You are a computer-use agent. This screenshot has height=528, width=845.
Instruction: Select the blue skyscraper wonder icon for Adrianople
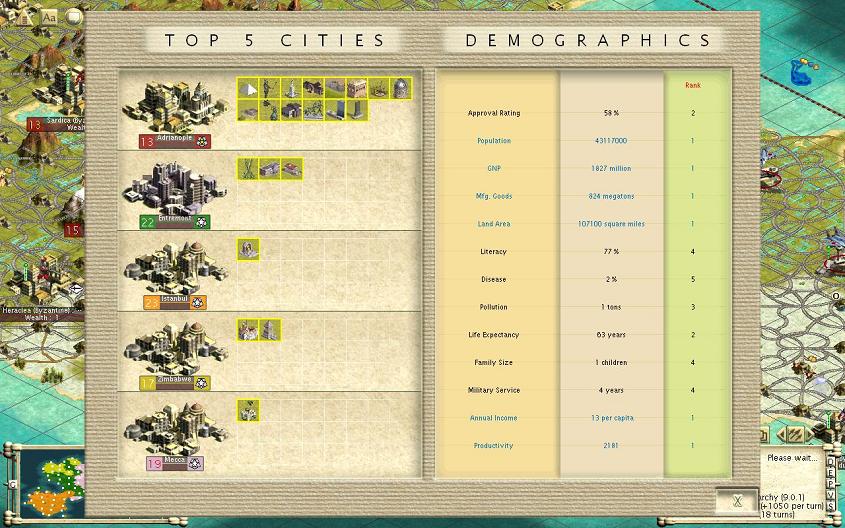point(335,110)
